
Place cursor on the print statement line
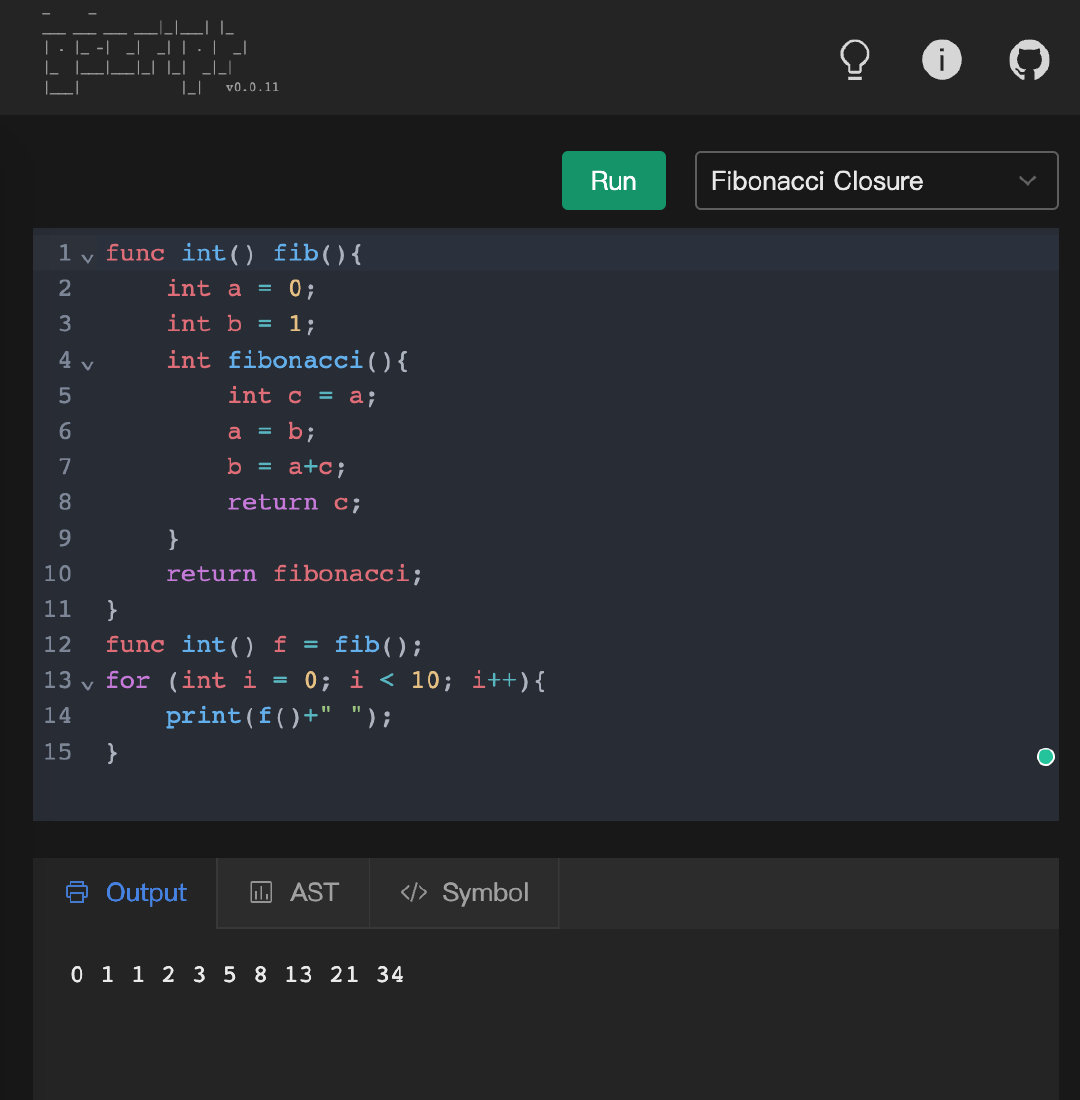(x=279, y=716)
